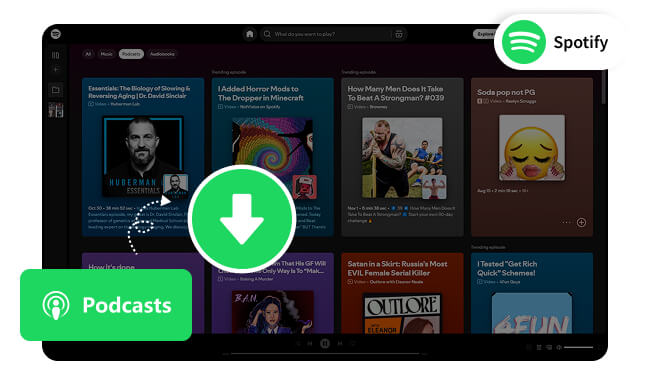Open 'How Many Men Does It Take To Beat A Strongman?'
The image size is (650, 384).
(396, 93)
